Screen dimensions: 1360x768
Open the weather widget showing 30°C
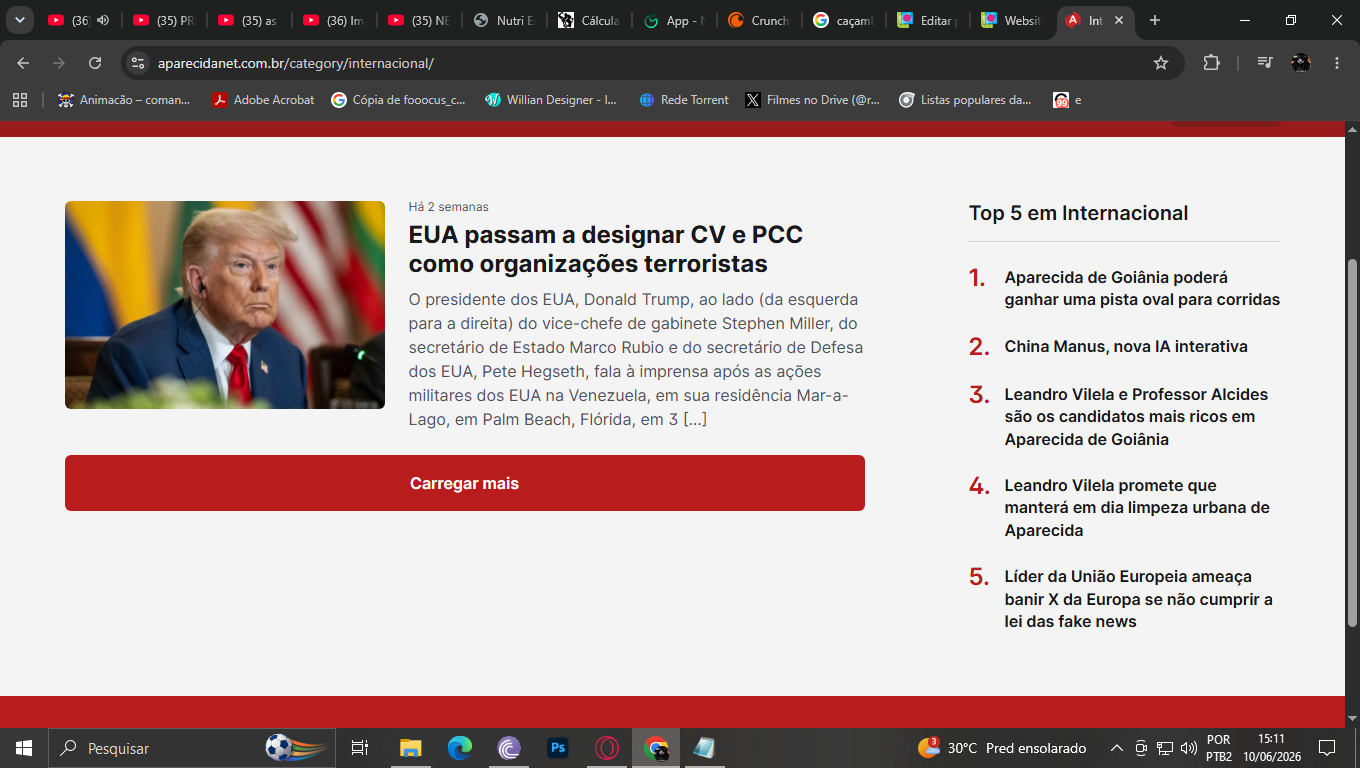[x=1001, y=748]
